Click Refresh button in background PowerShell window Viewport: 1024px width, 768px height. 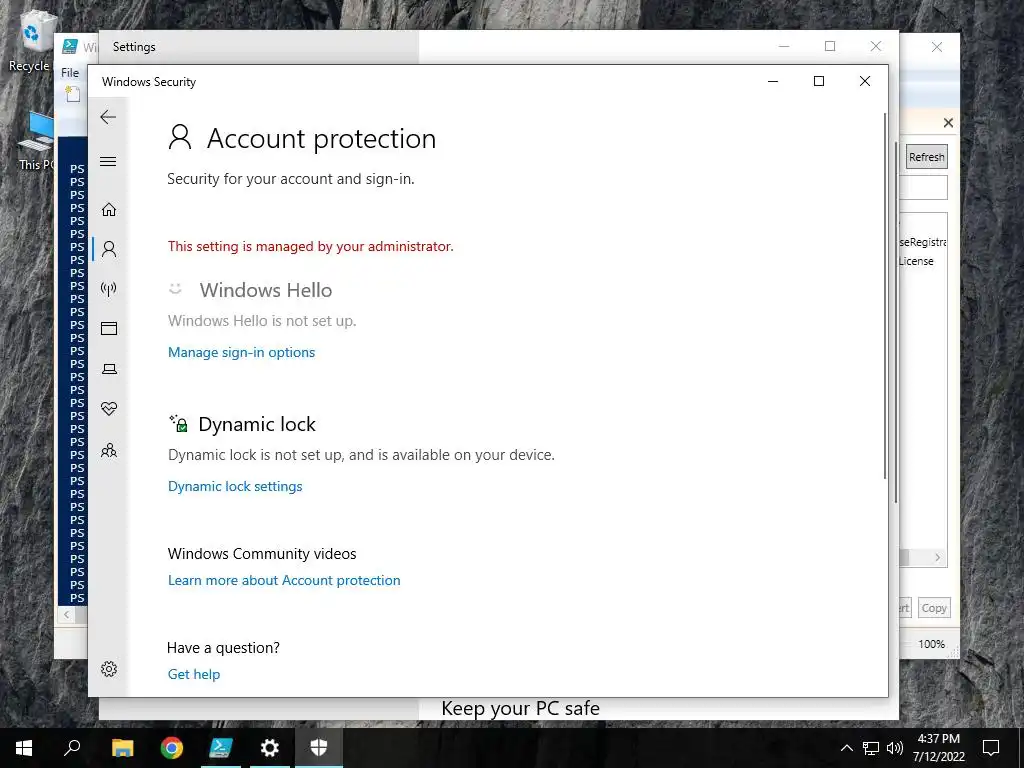[x=926, y=157]
